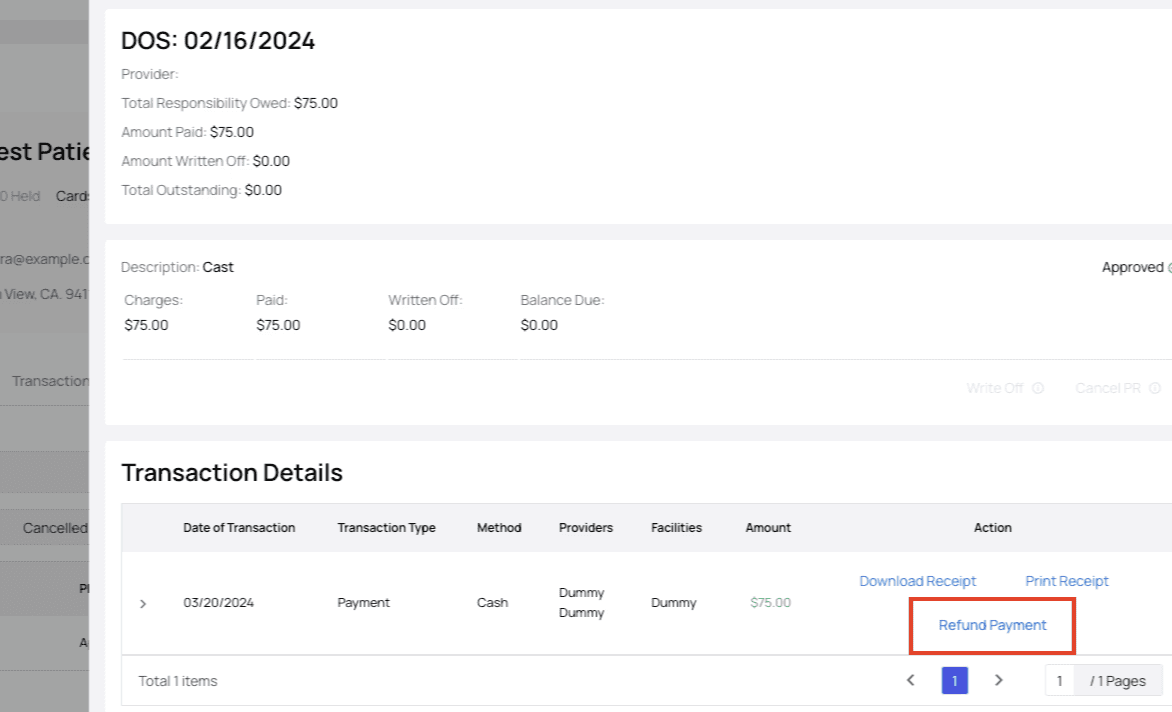
Task: Click the info icon beside Cancel PR
Action: click(1155, 388)
